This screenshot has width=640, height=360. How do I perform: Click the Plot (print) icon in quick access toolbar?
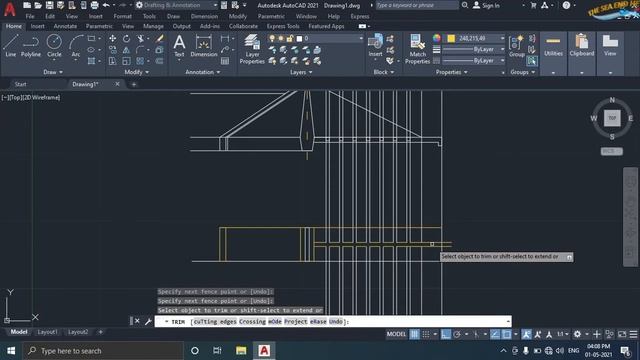click(94, 5)
